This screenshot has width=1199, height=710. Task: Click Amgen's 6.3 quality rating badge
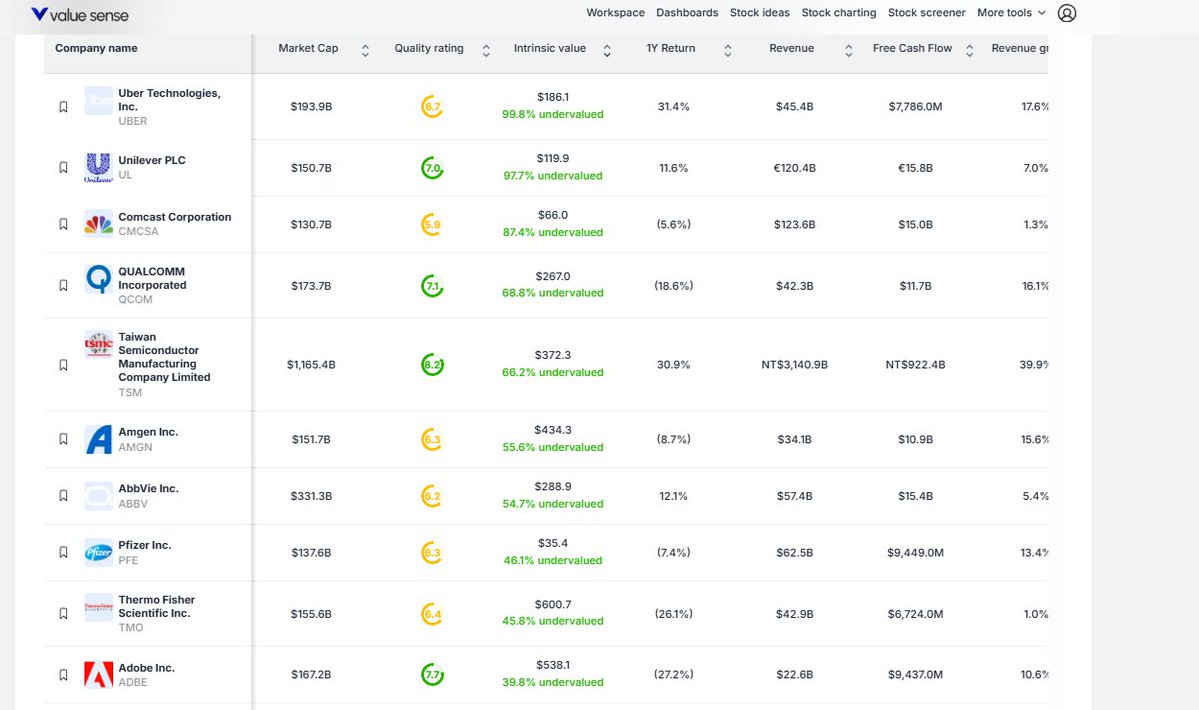pos(432,439)
